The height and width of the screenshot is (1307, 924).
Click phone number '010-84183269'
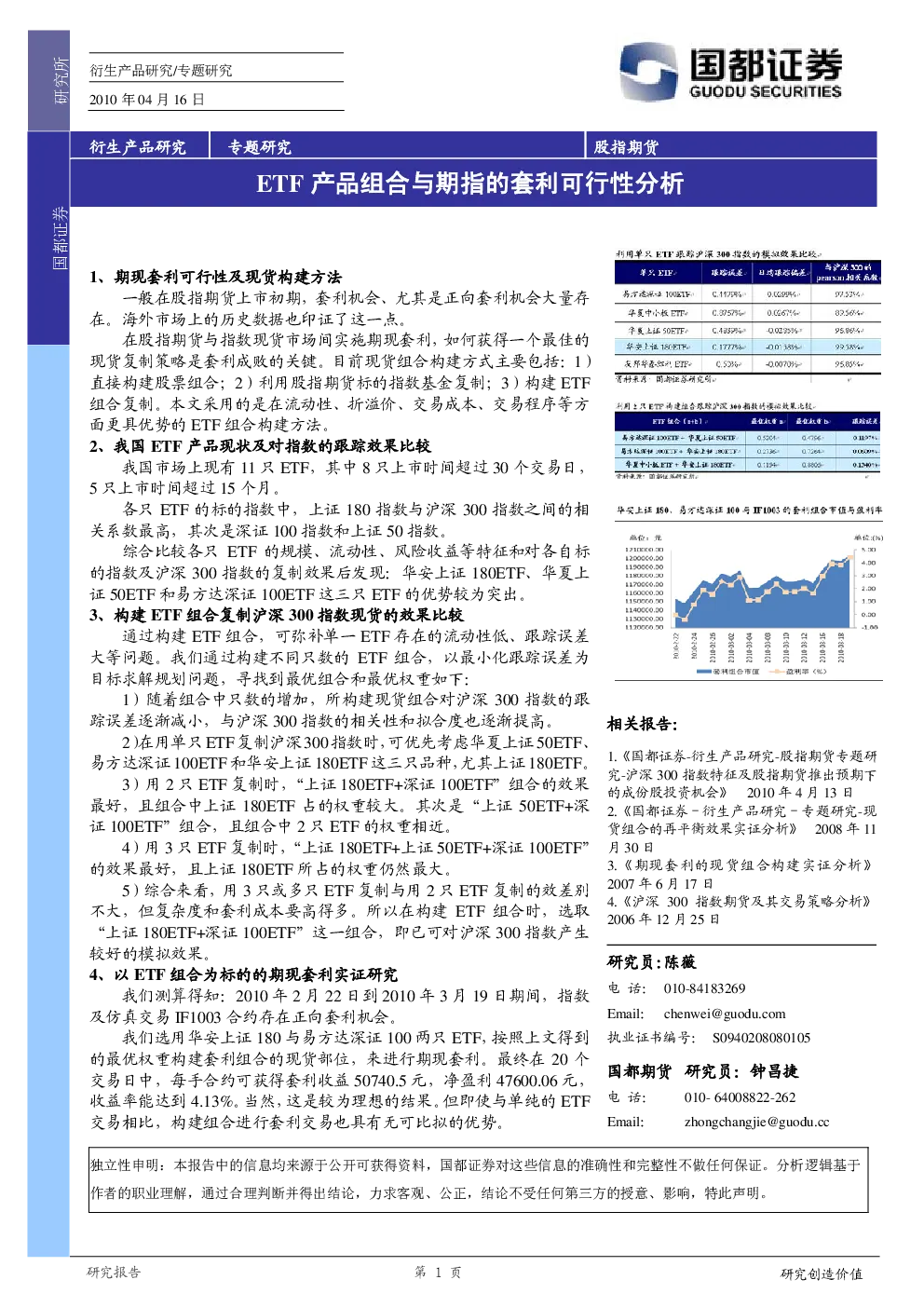coord(705,988)
